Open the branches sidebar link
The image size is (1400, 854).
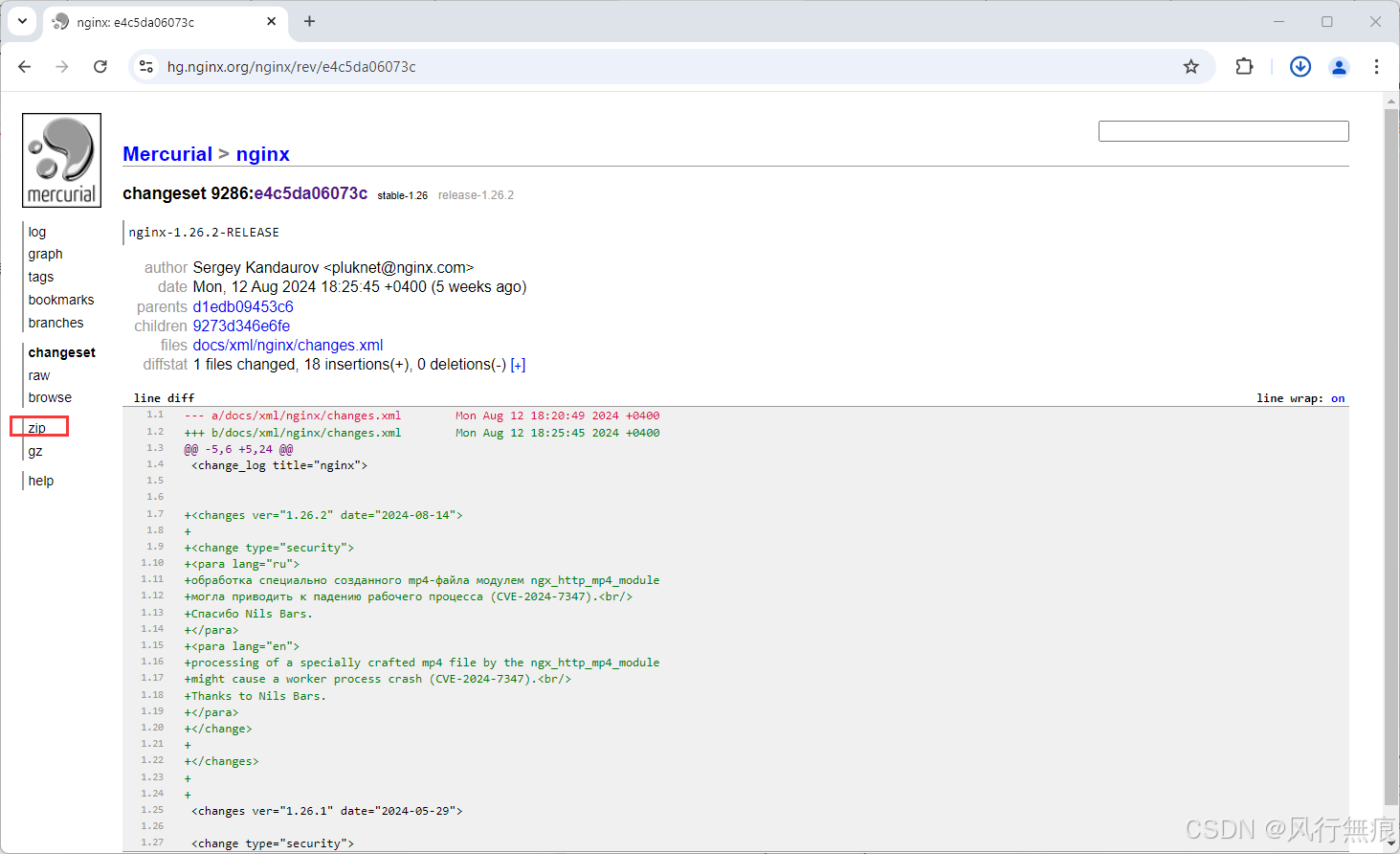tap(56, 323)
